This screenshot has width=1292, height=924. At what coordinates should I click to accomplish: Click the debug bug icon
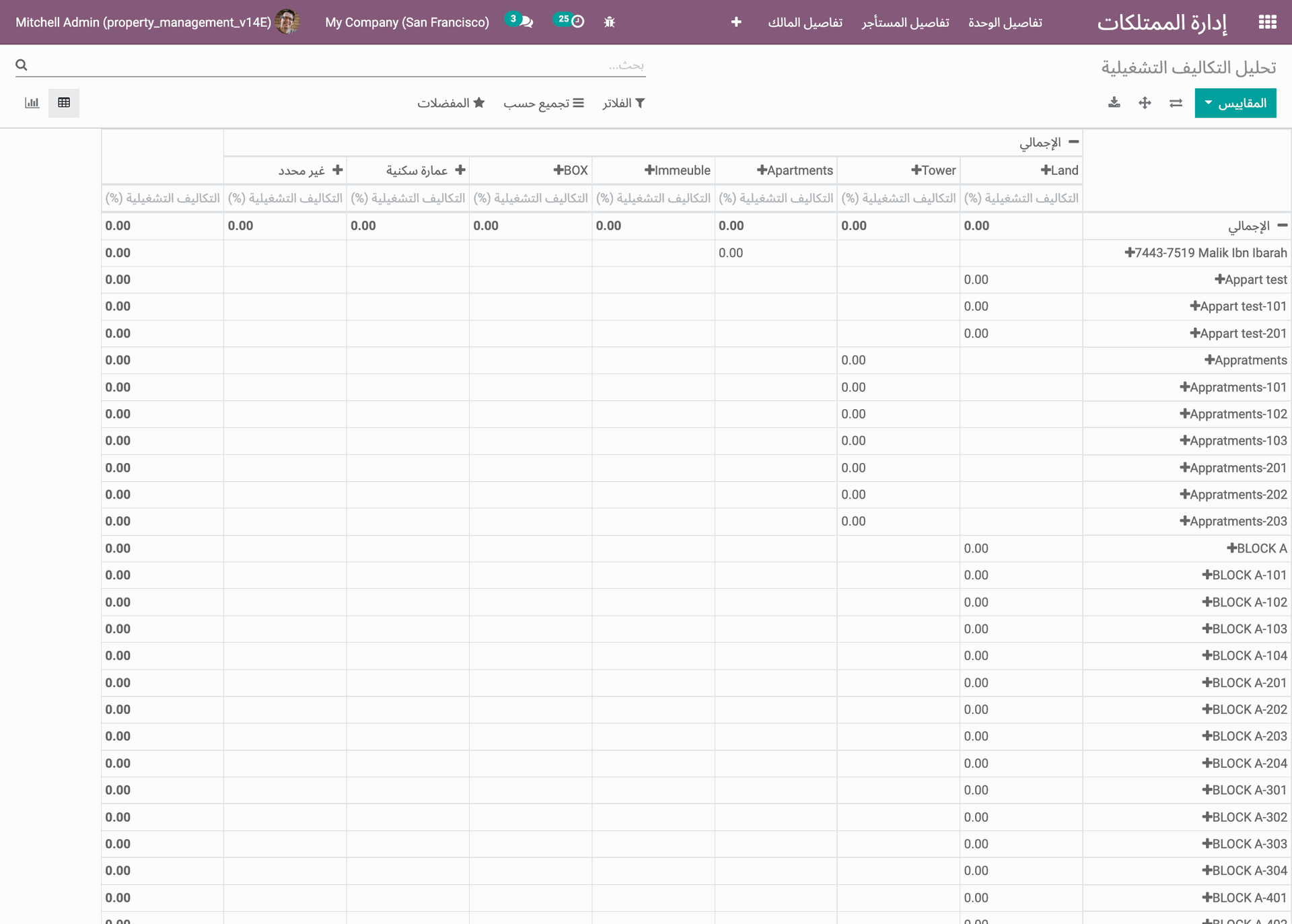pos(610,22)
